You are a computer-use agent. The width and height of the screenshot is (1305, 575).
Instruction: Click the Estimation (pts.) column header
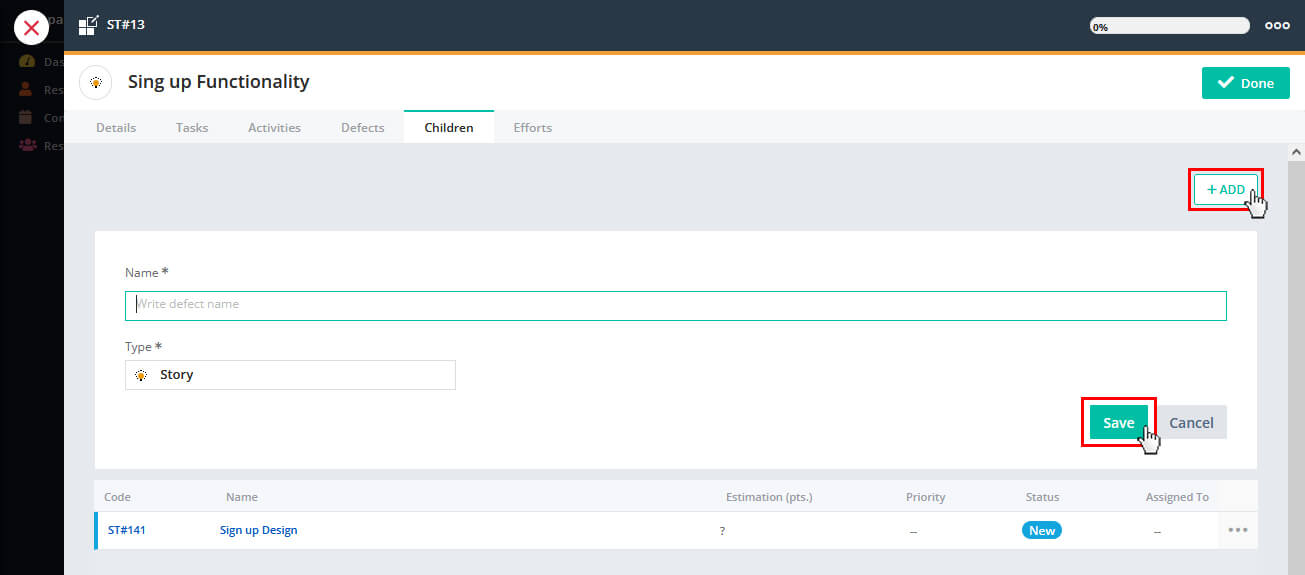(769, 497)
